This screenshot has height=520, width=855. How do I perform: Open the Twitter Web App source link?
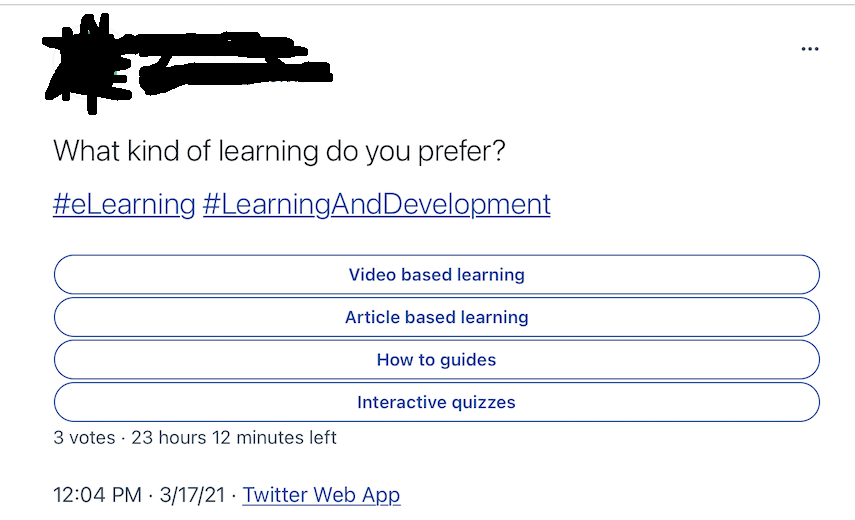(x=321, y=495)
